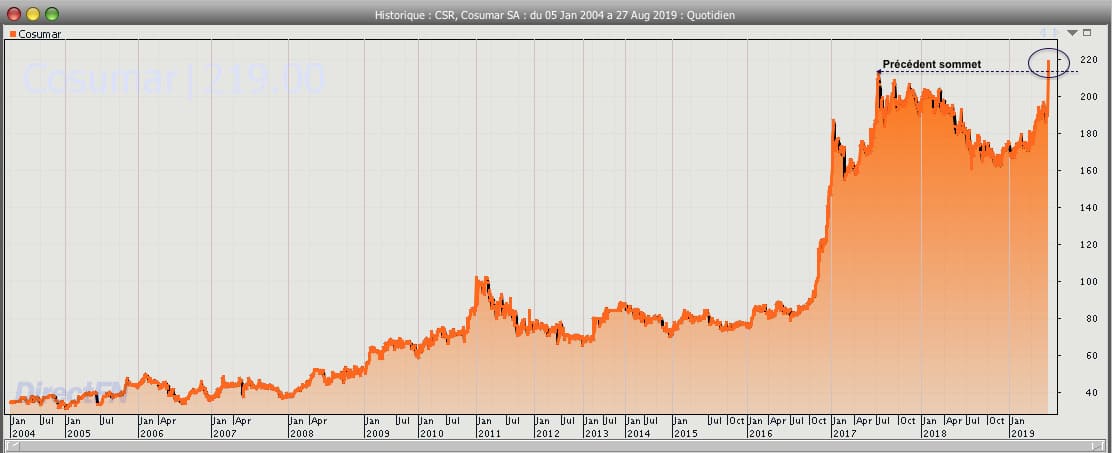
Task: Maximize the chart panel using square icon
Action: 1087,33
